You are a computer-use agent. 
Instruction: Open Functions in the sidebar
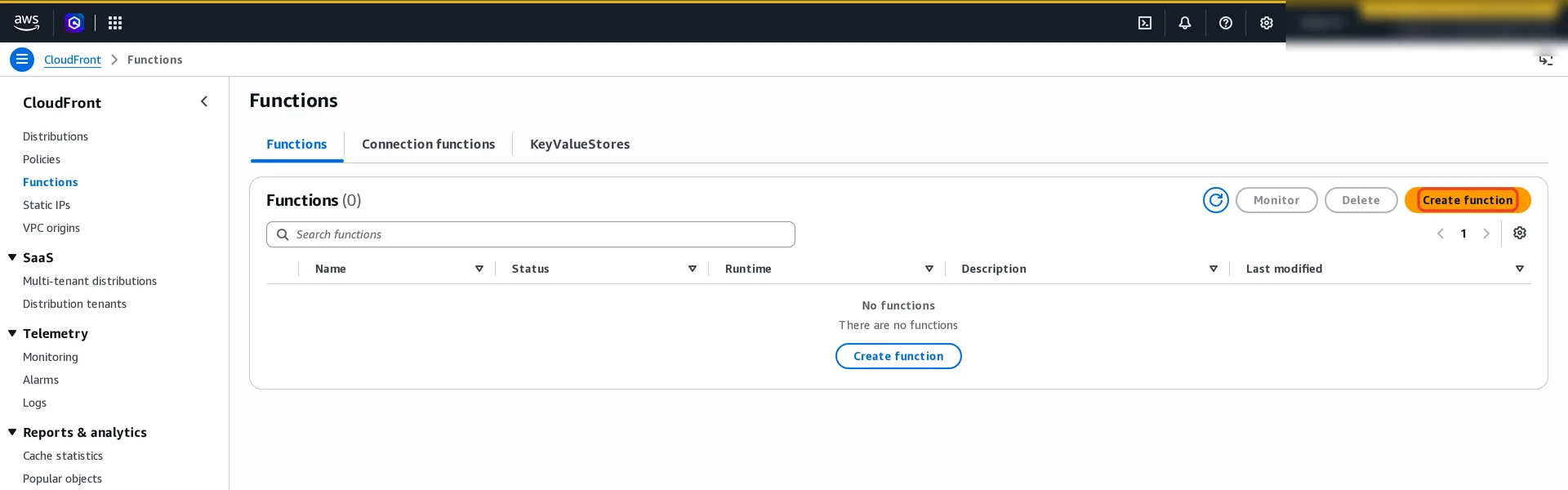[51, 182]
